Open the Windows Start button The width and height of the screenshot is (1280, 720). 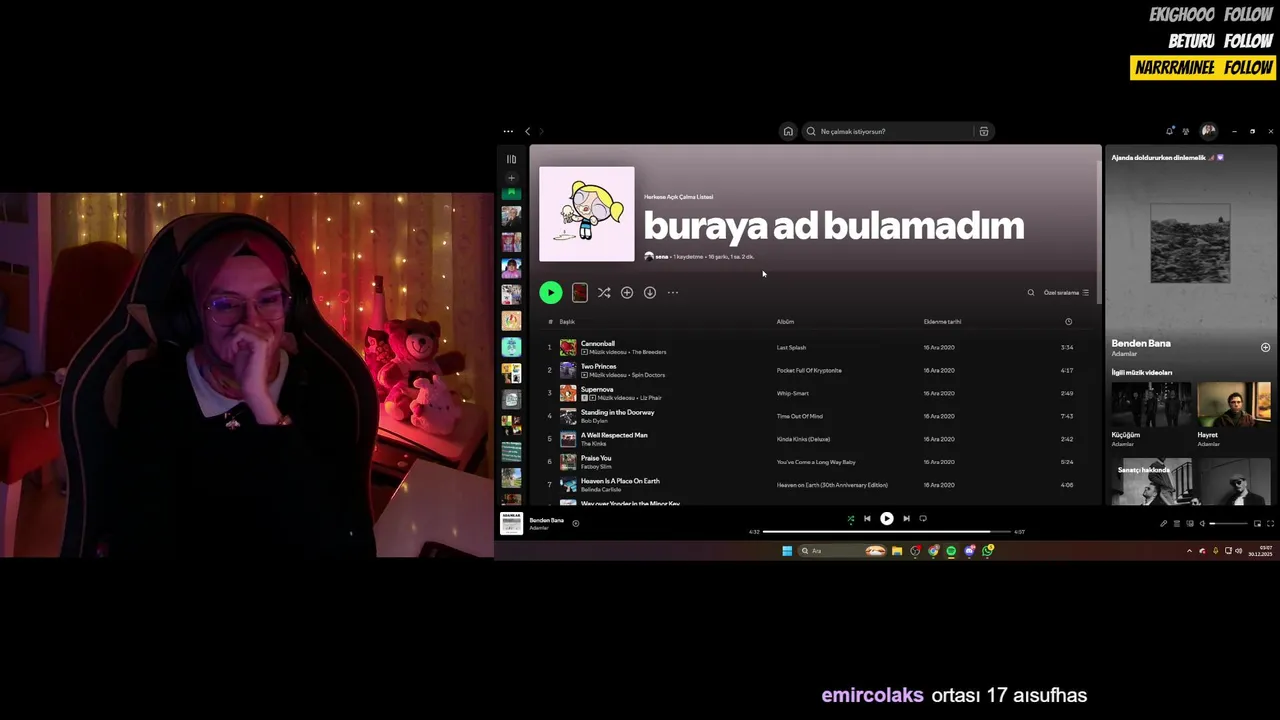point(787,551)
